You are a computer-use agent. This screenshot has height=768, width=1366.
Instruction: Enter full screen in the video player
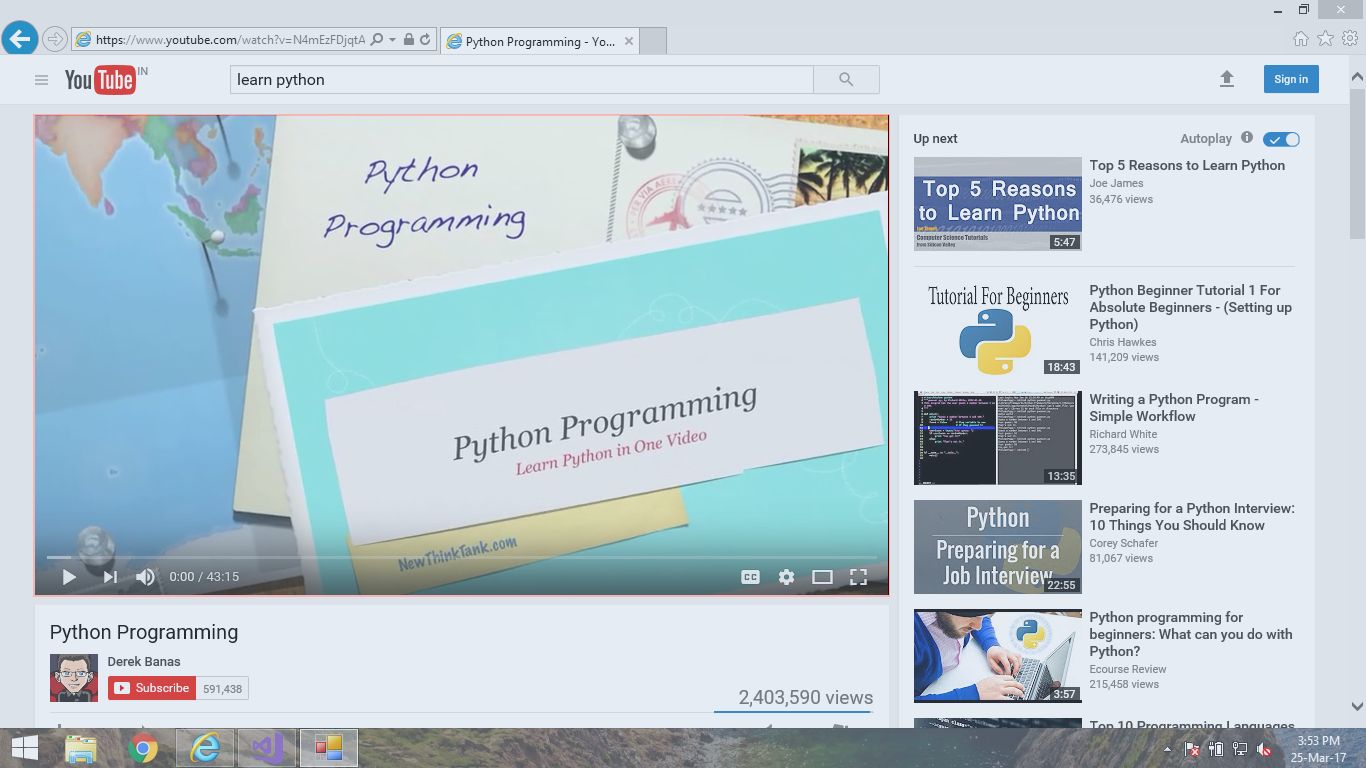click(858, 577)
